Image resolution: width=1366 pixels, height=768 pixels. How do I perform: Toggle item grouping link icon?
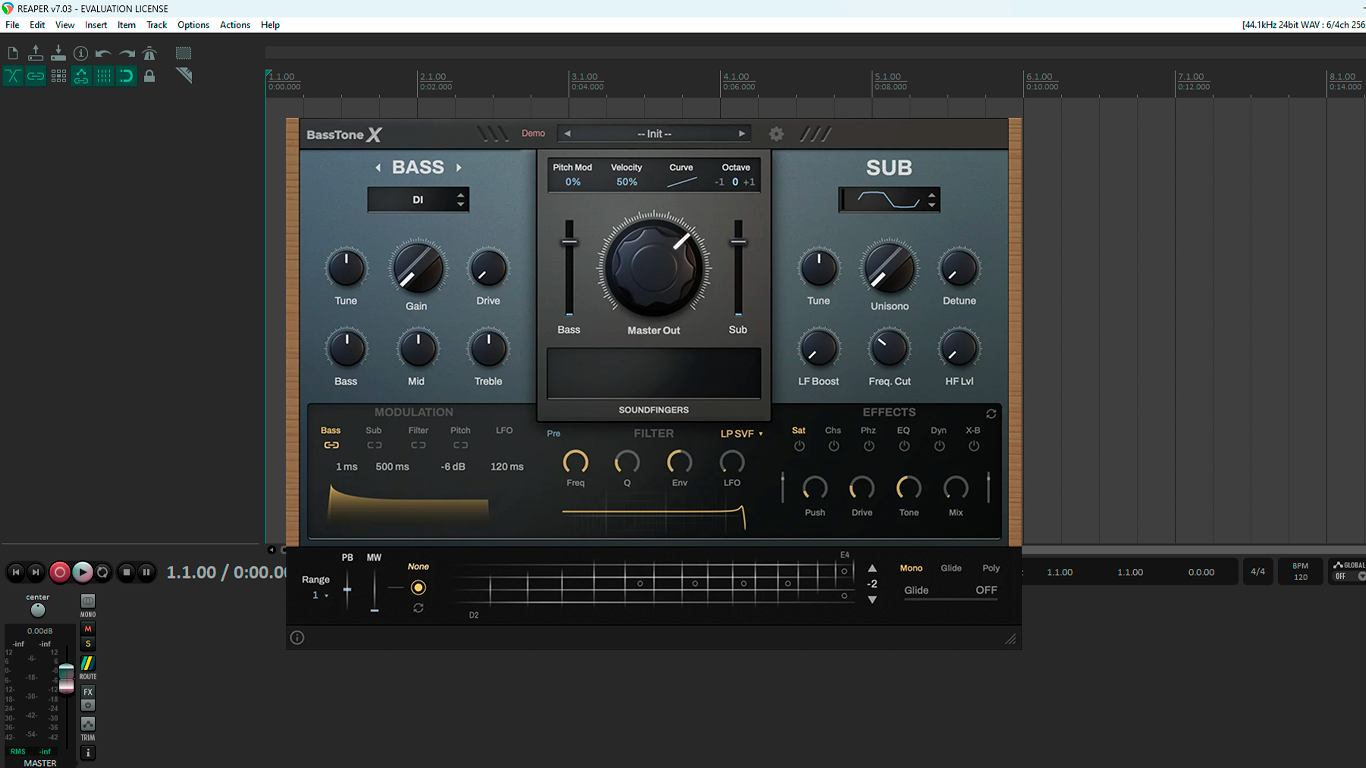click(36, 76)
